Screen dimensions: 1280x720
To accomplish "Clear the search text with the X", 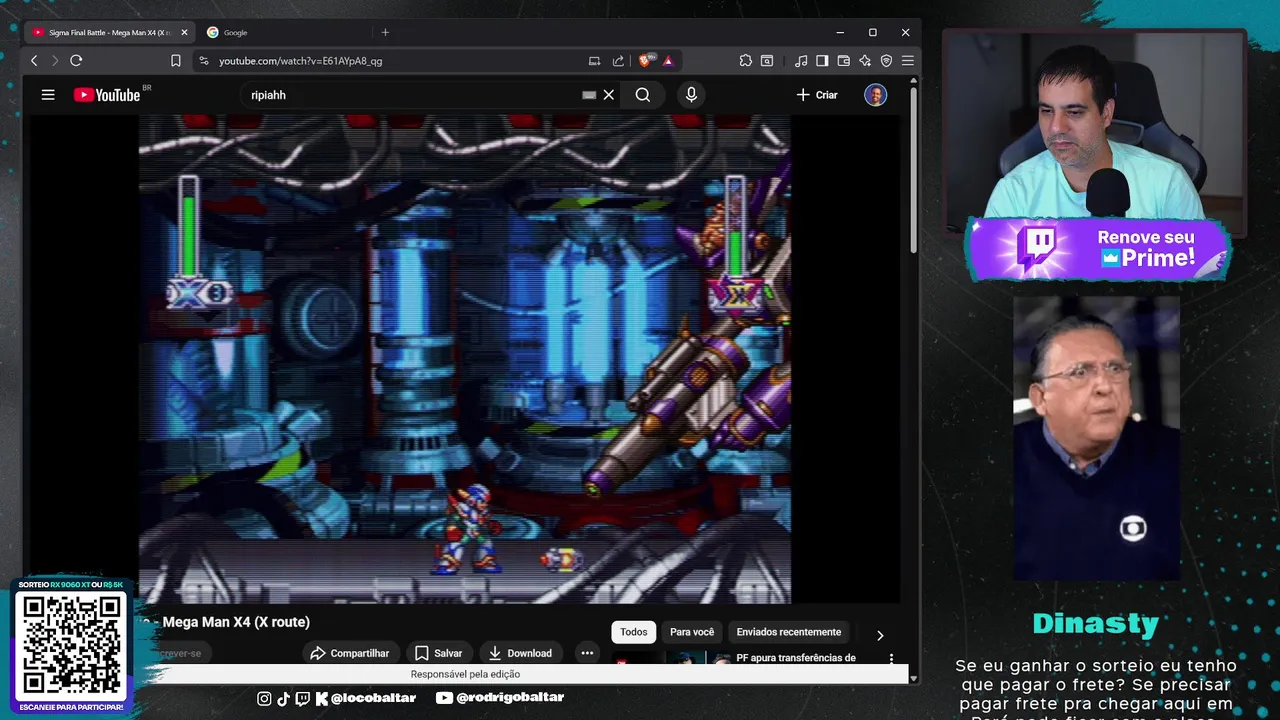I will (608, 95).
